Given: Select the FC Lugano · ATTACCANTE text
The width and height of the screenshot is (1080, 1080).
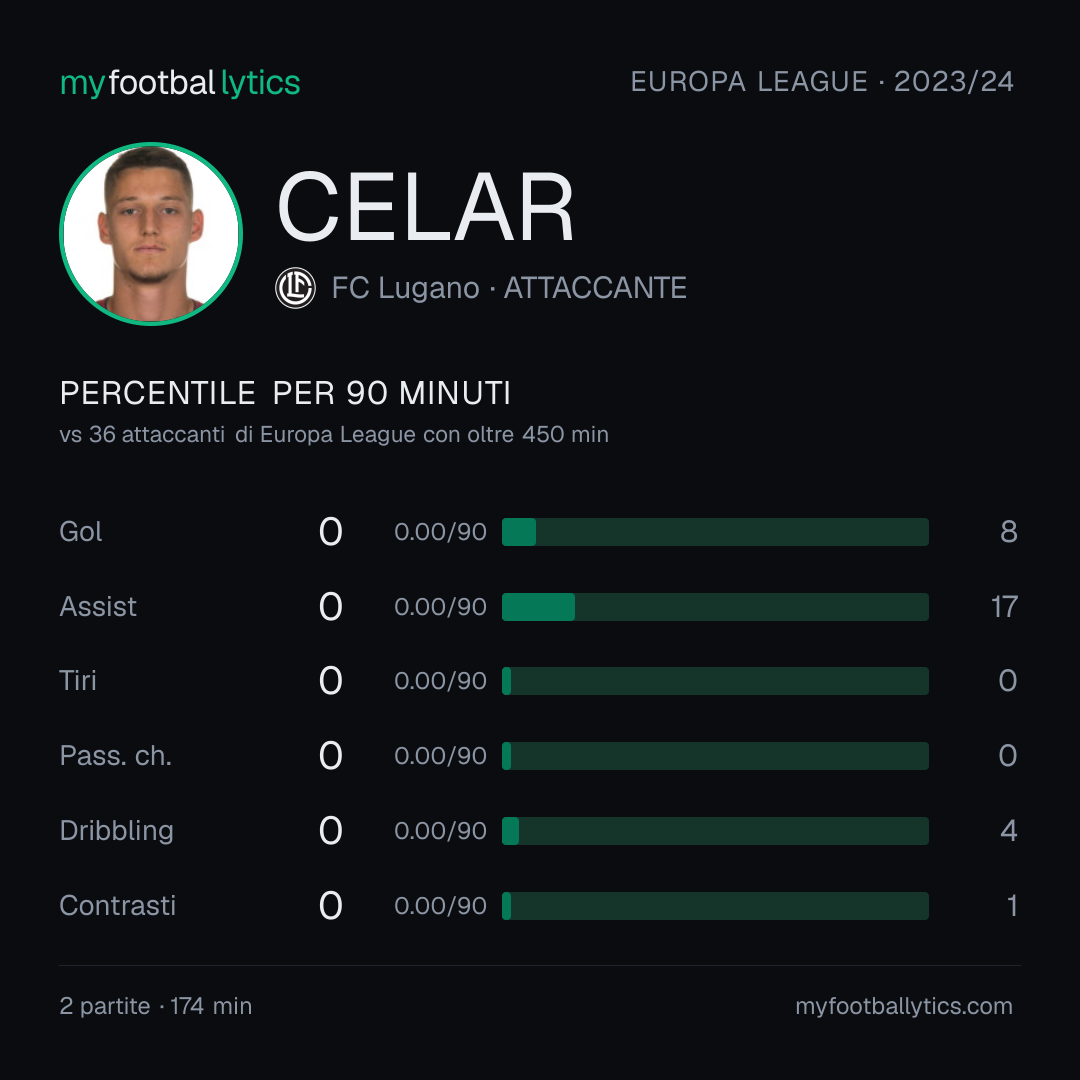Looking at the screenshot, I should (x=509, y=288).
